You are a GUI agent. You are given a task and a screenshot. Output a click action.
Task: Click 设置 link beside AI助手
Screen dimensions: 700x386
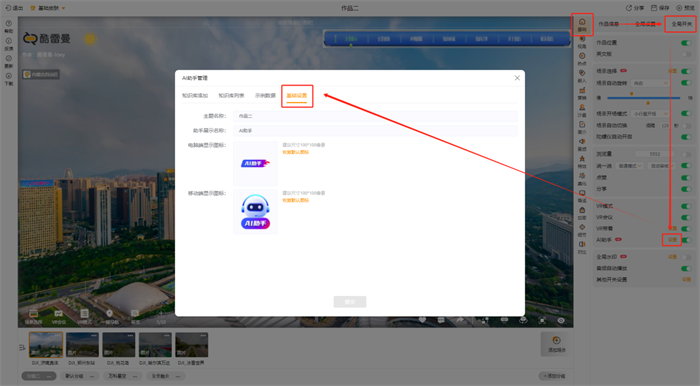[x=672, y=240]
